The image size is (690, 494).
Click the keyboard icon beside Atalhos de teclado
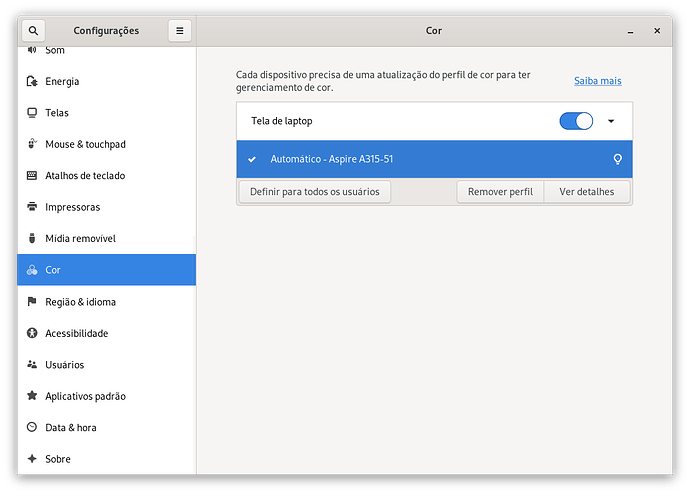click(32, 176)
